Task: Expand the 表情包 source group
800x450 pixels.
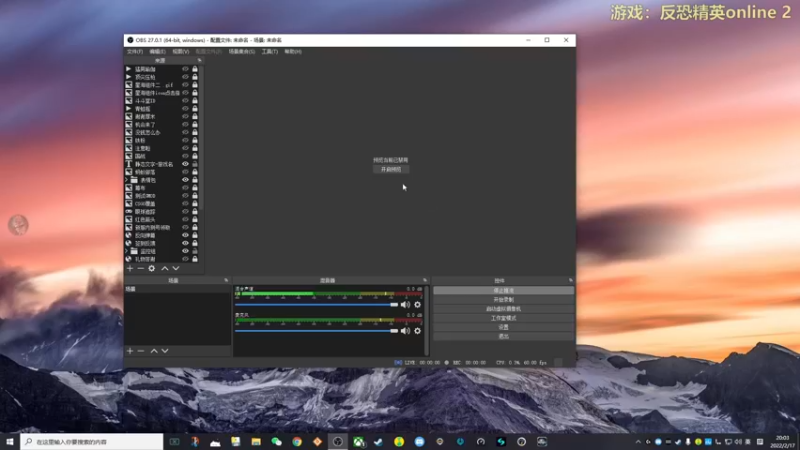Action: pos(127,180)
